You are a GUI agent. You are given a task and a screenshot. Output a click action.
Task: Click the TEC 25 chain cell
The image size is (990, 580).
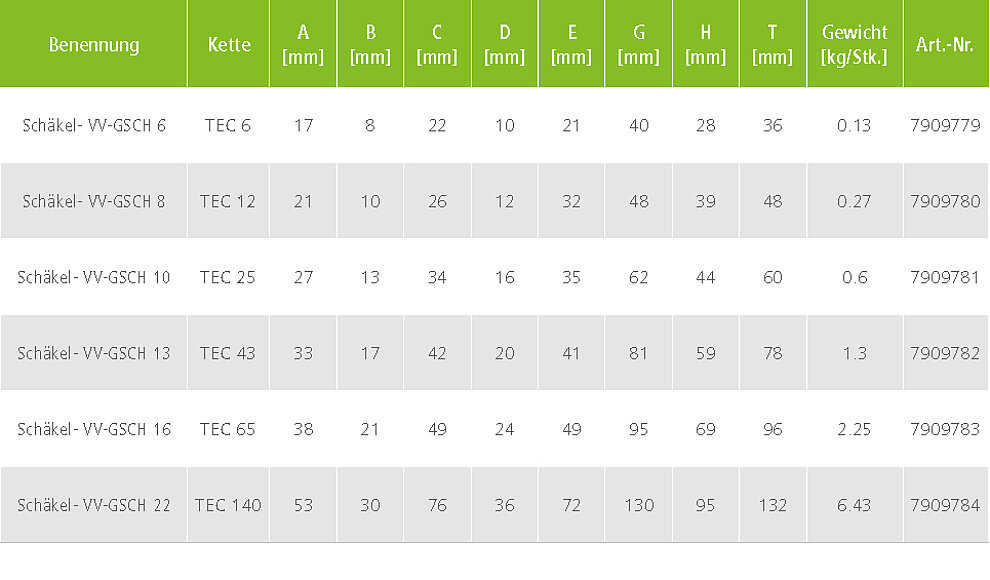pyautogui.click(x=228, y=277)
